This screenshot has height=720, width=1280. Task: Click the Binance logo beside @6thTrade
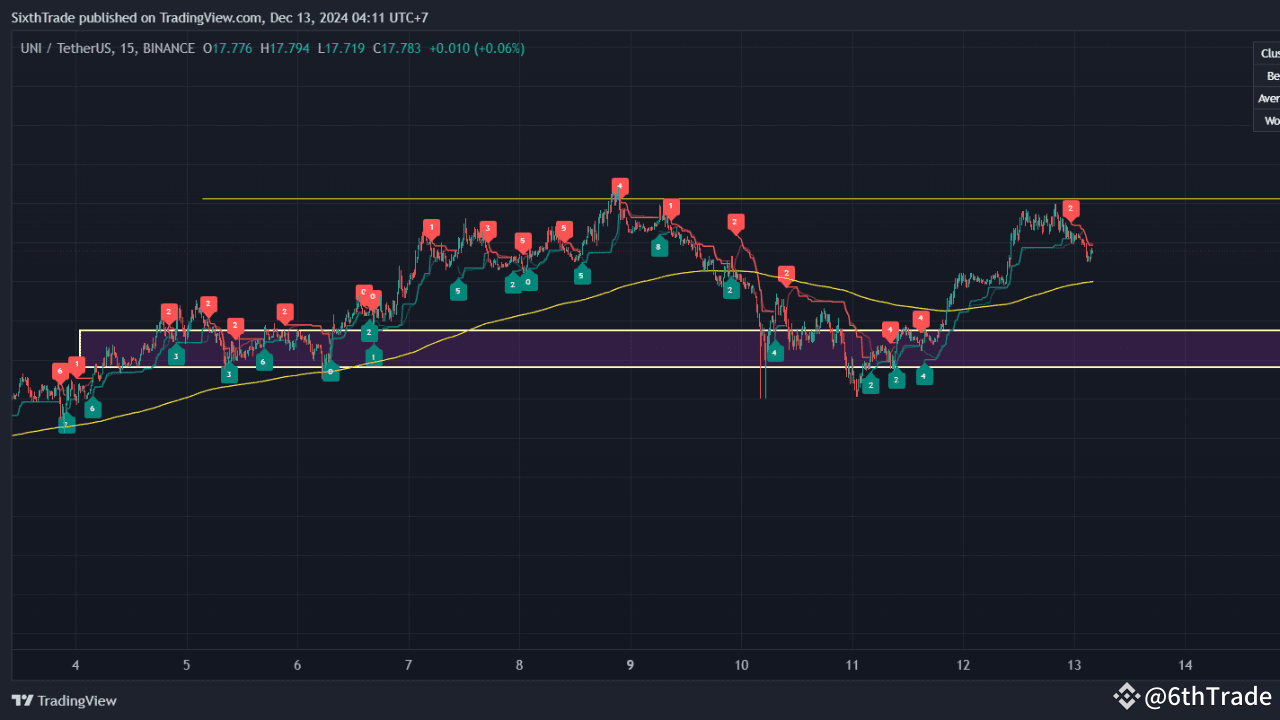1127,696
